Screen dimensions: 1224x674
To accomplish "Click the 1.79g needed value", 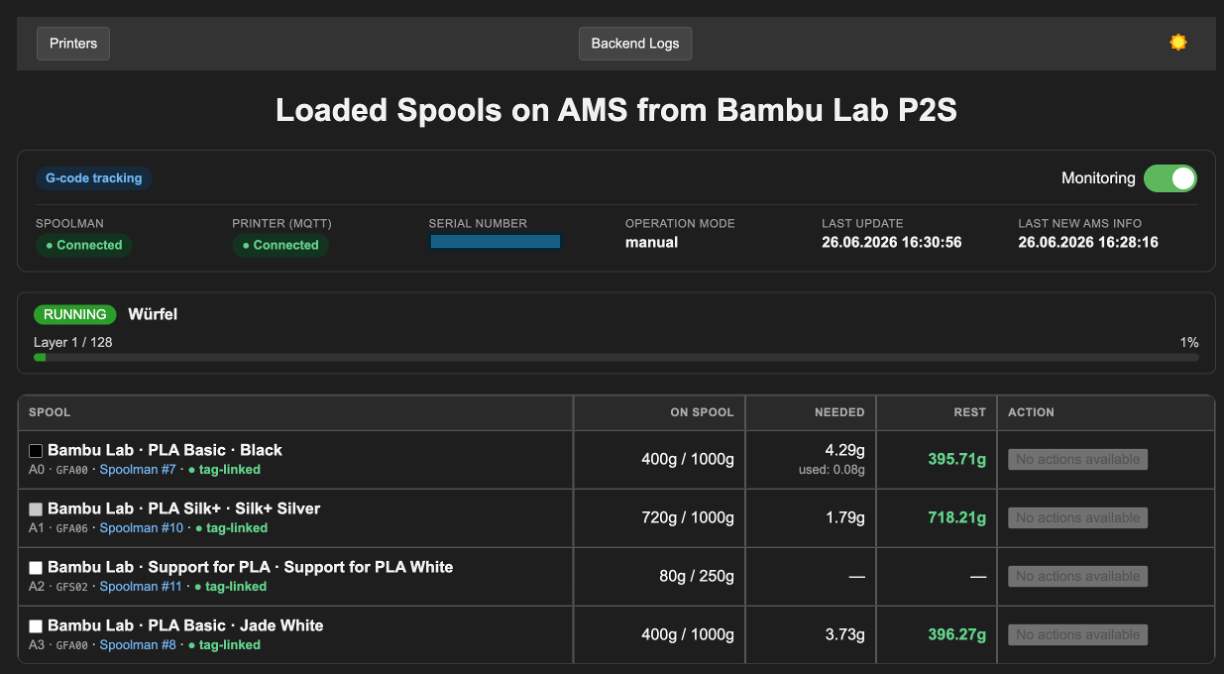I will [x=843, y=518].
